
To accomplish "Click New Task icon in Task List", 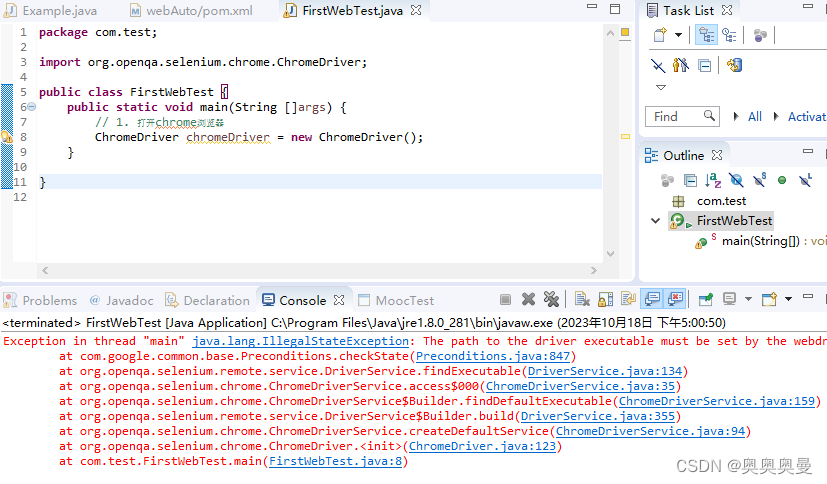I will [x=660, y=35].
